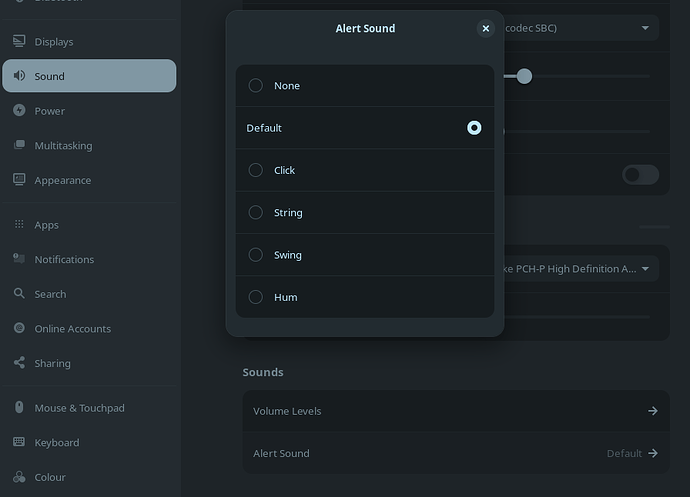Viewport: 690px width, 497px height.
Task: Click the Search magnifier icon in sidebar
Action: 19,293
